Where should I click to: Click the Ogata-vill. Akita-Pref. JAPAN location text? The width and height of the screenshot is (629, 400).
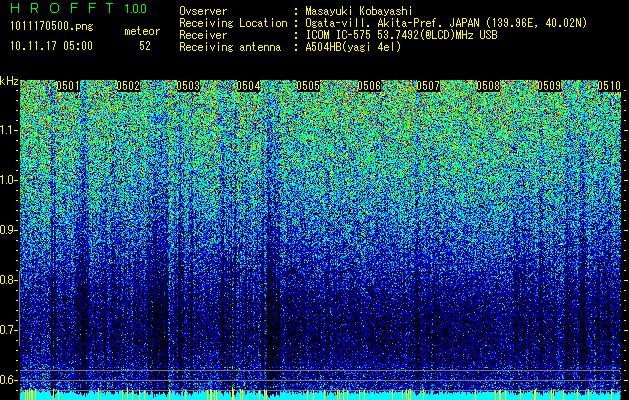tap(446, 23)
